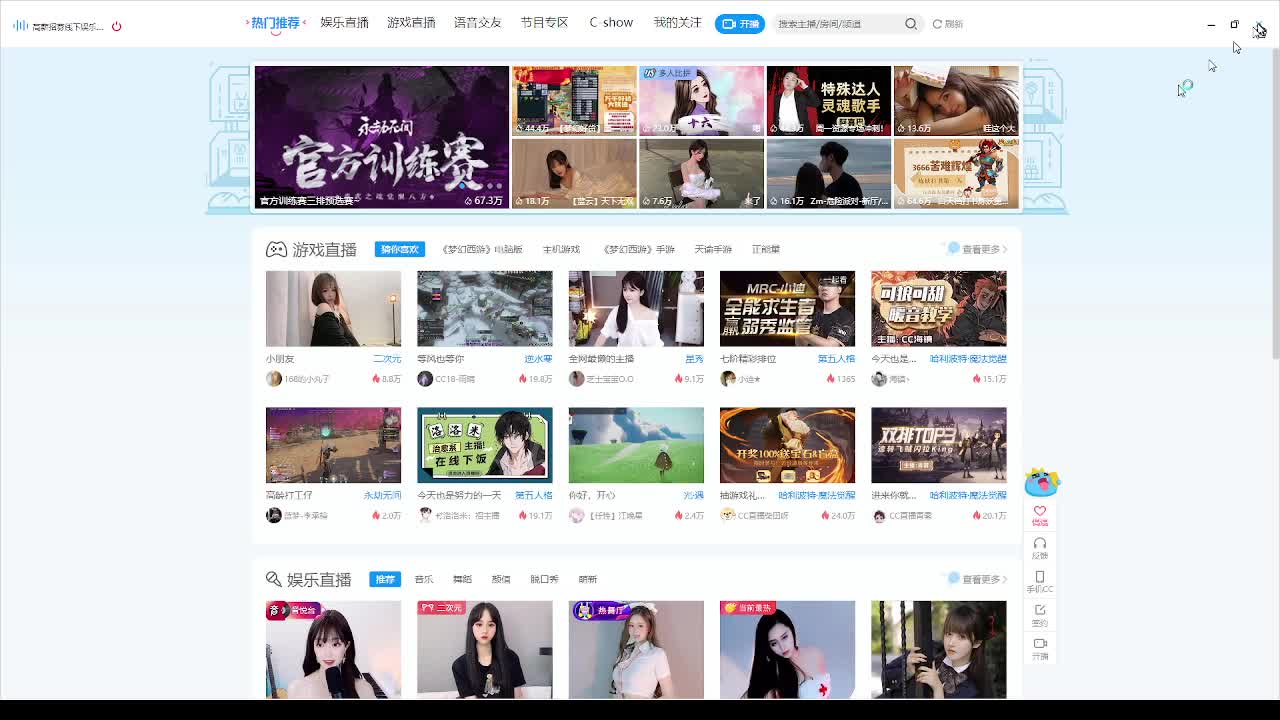This screenshot has width=1280, height=720.
Task: Open the 官方训练赛 featured banner
Action: click(381, 137)
